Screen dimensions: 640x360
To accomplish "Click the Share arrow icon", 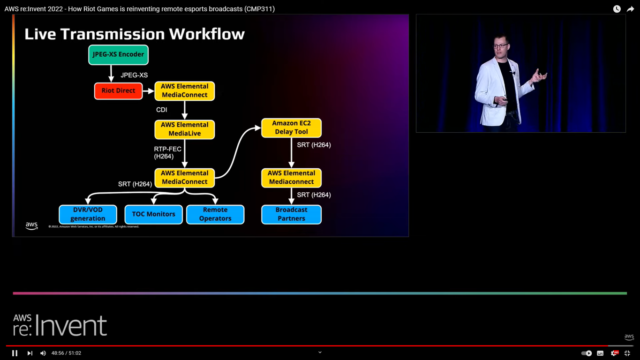I will 630,9.
